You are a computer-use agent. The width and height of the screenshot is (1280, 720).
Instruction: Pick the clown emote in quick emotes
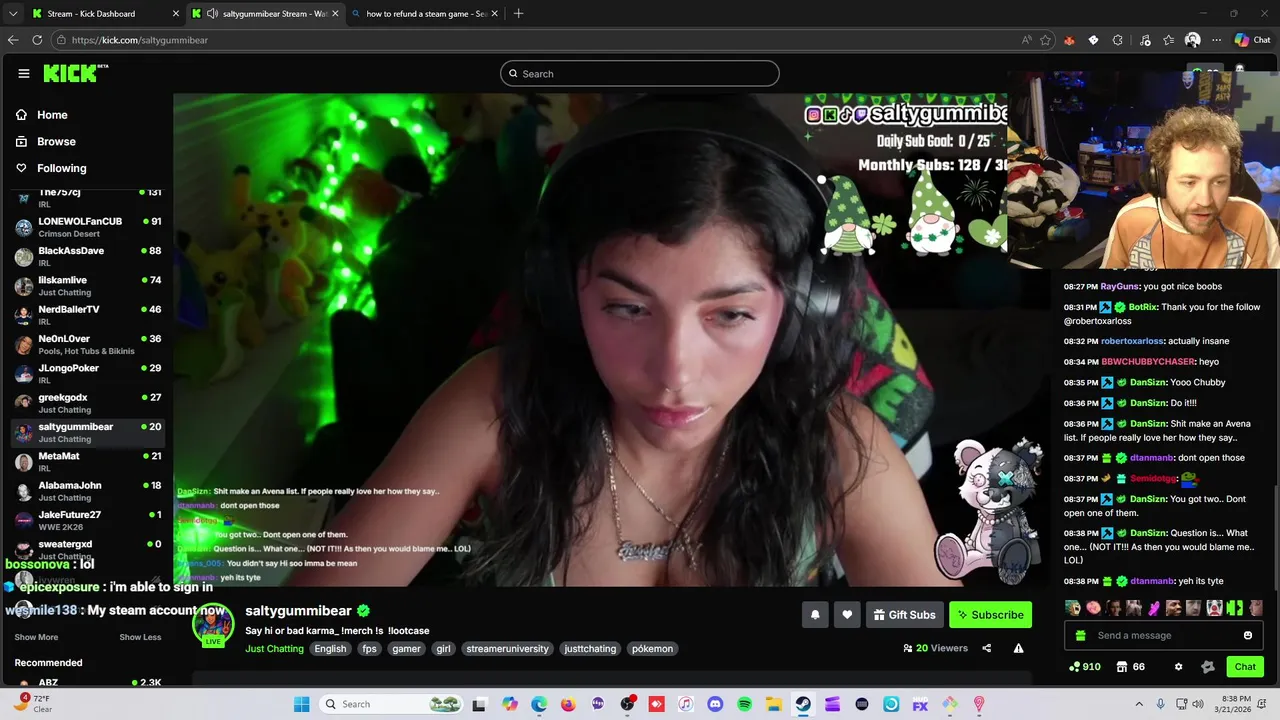[x=1214, y=607]
